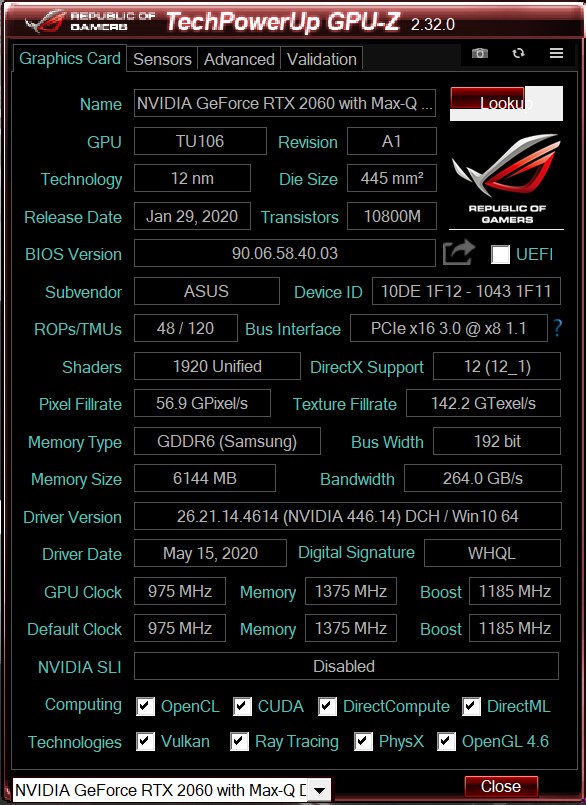
Task: Switch to the Sensors tab
Action: click(162, 59)
